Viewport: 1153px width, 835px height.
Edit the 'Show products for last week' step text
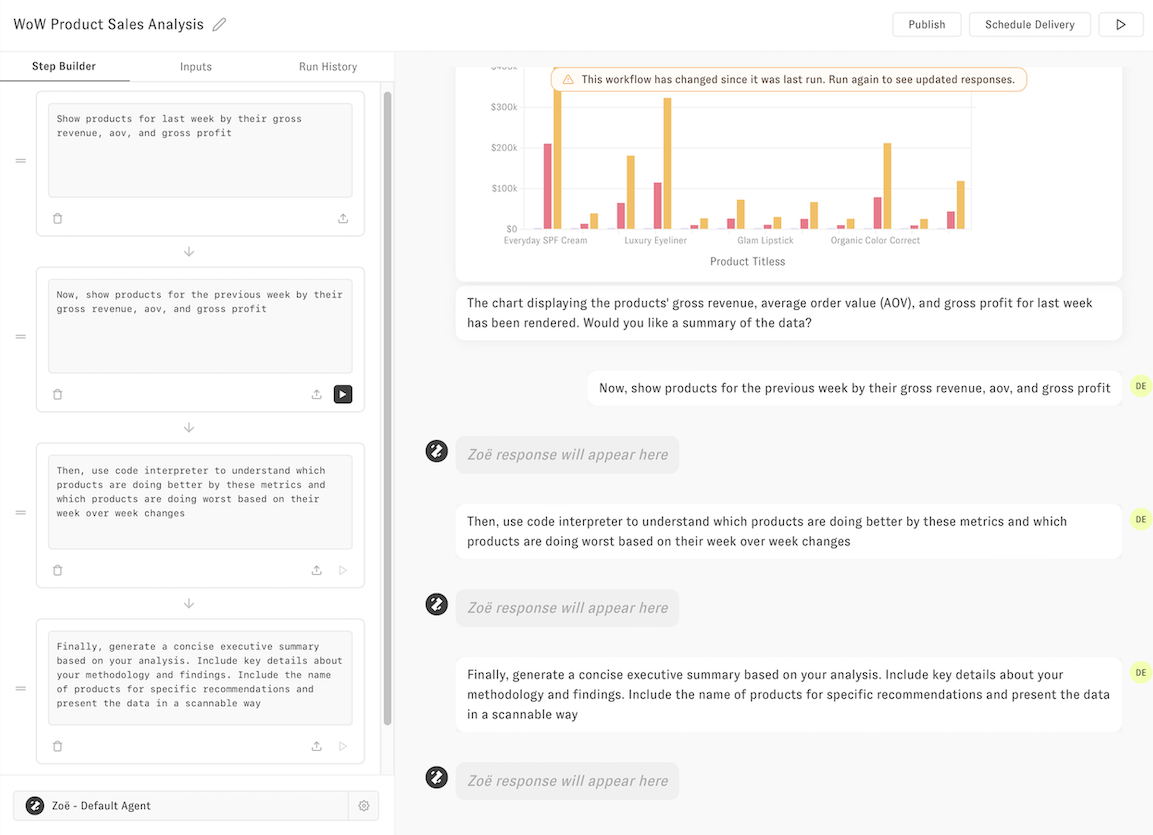coord(200,150)
